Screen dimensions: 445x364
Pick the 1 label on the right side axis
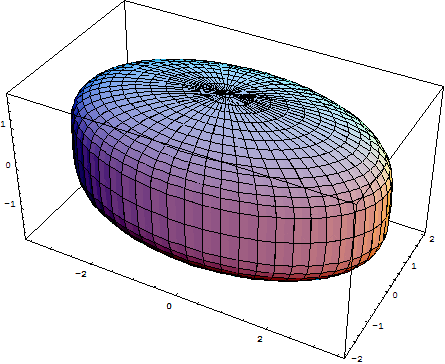pyautogui.click(x=414, y=266)
